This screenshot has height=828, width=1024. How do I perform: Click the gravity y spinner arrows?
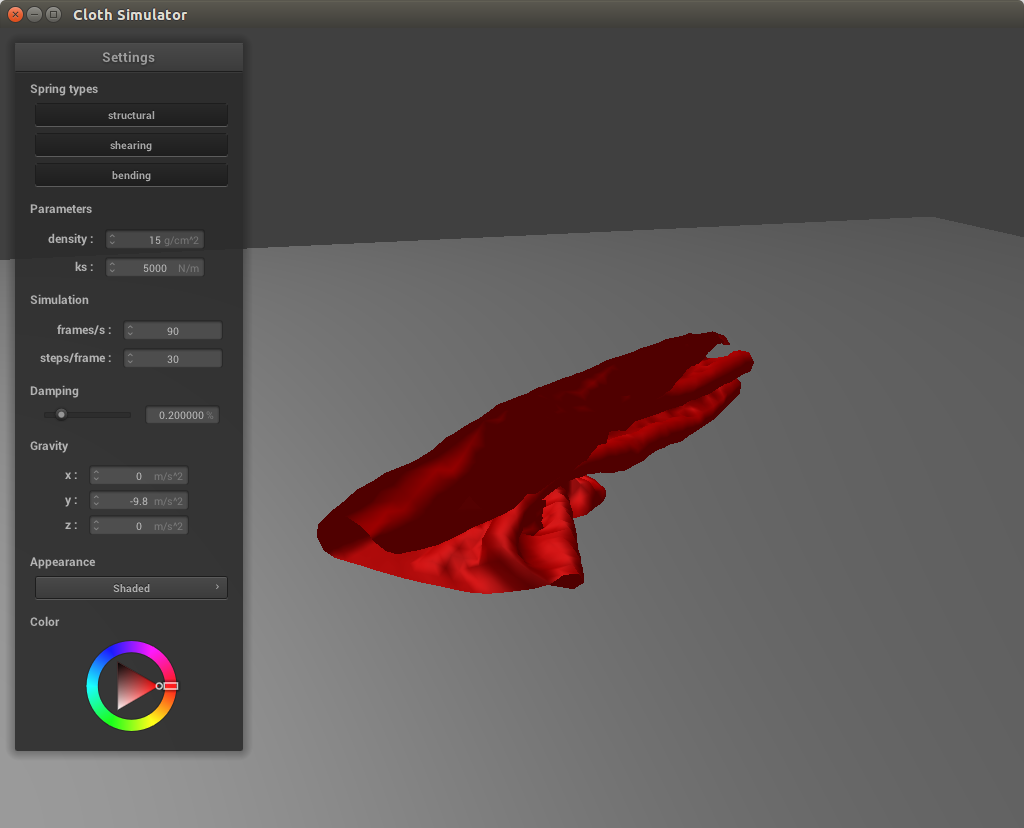(x=97, y=501)
